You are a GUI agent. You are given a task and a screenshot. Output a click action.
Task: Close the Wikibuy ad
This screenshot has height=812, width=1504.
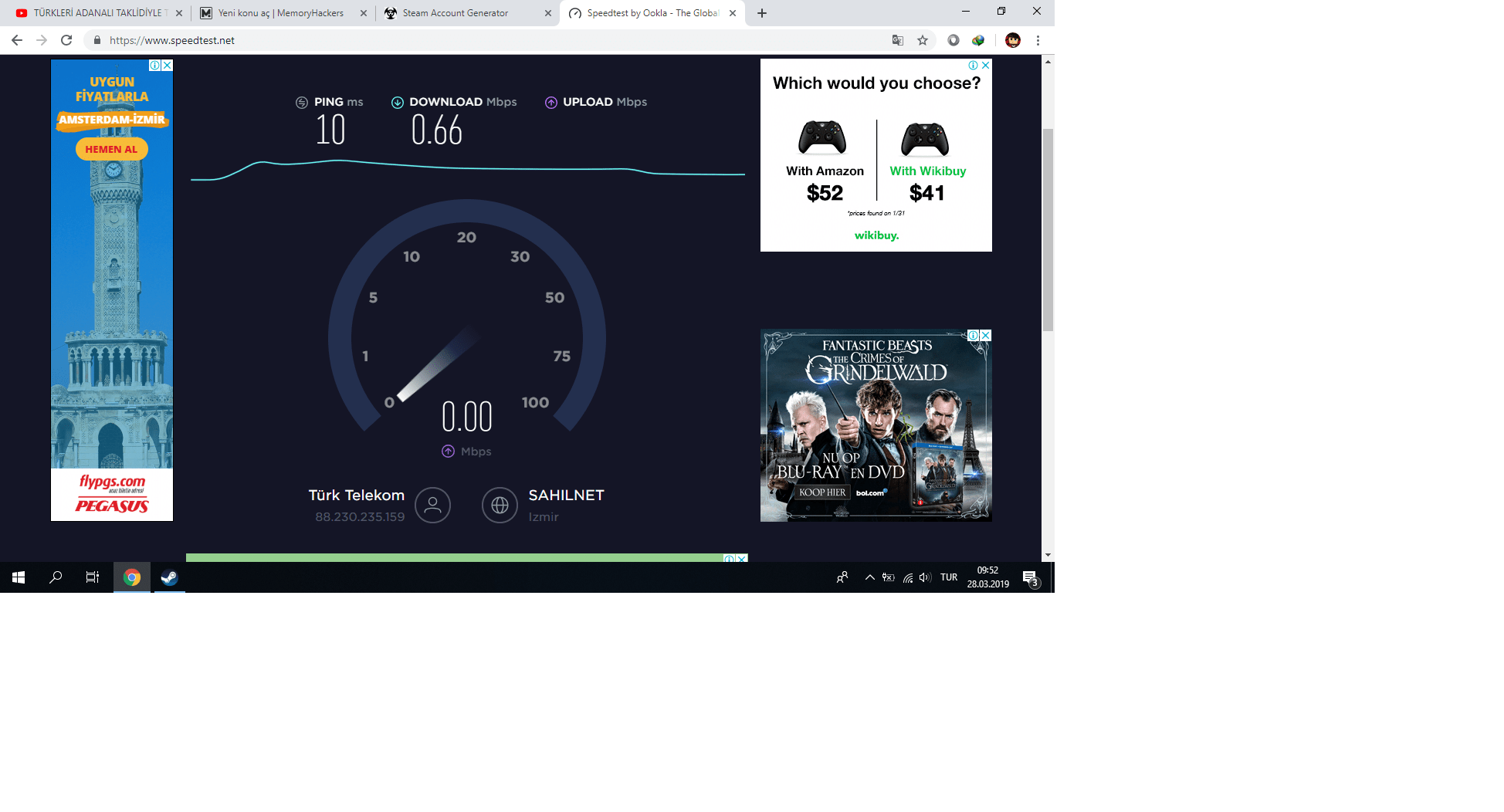point(986,66)
